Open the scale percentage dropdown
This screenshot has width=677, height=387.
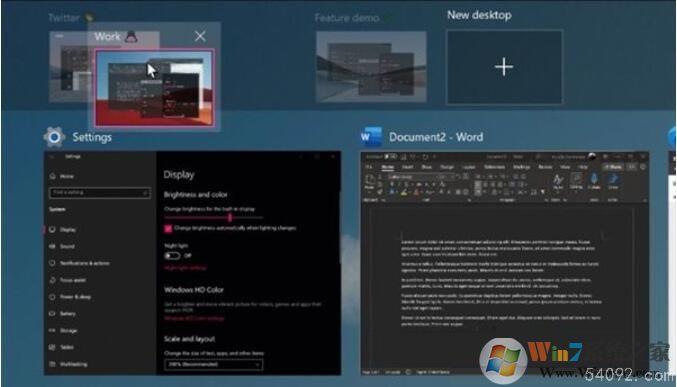click(213, 365)
